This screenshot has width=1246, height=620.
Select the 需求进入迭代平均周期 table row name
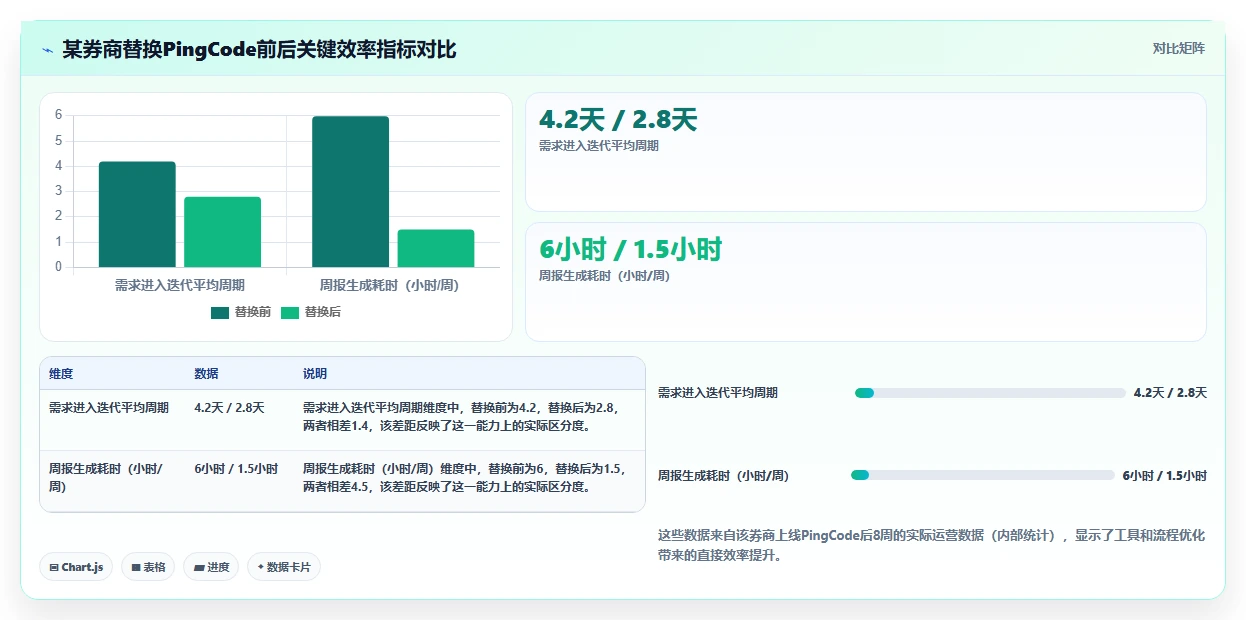[109, 408]
